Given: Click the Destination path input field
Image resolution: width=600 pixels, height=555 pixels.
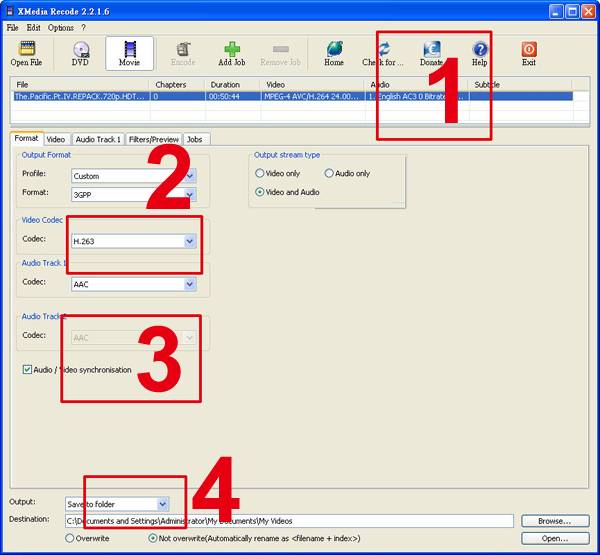Looking at the screenshot, I should (289, 521).
